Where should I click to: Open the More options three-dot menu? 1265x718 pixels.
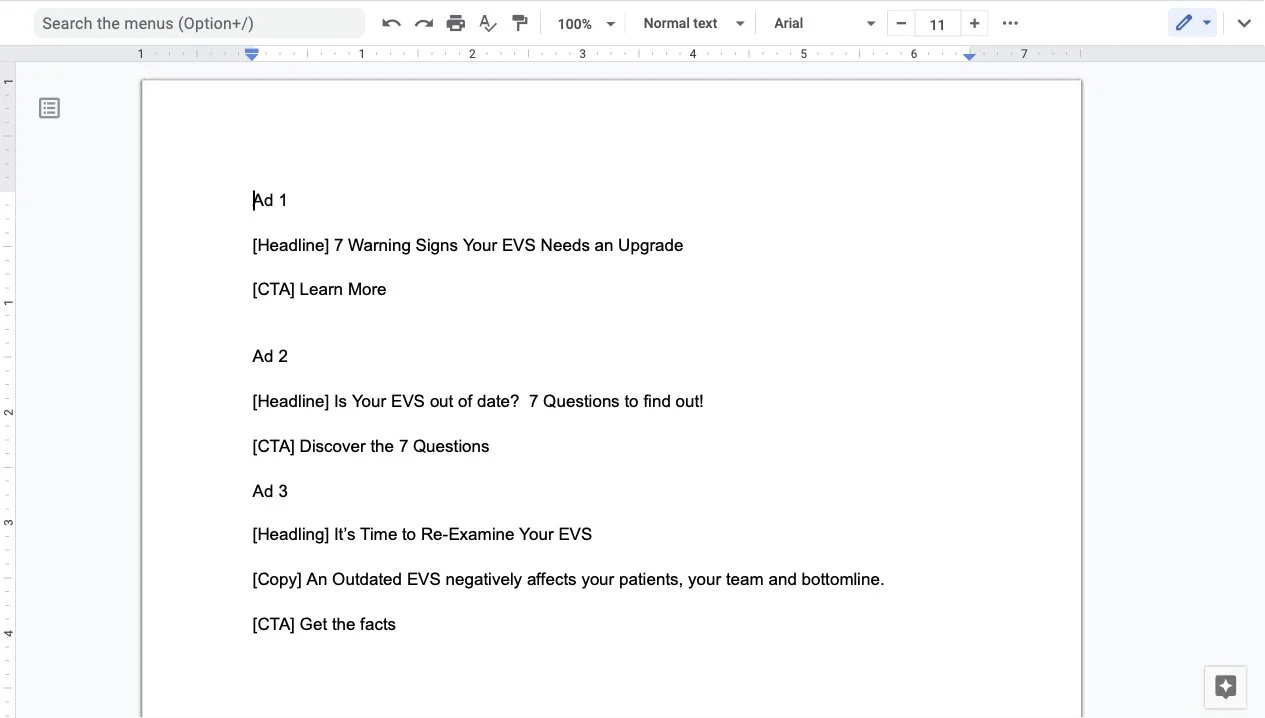coord(1010,23)
